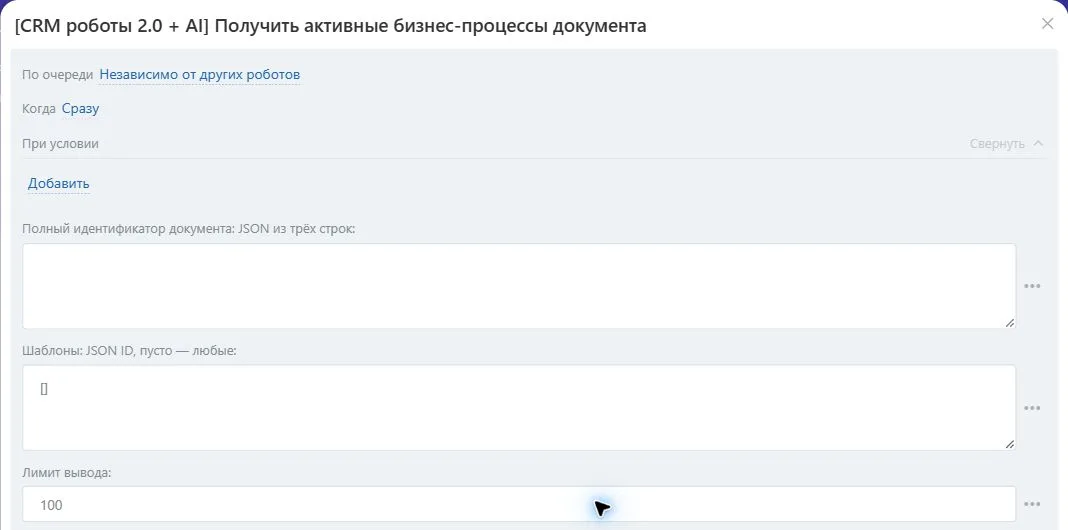Click into the Шаблоны JSON ID textarea
Image resolution: width=1068 pixels, height=530 pixels.
(x=519, y=407)
